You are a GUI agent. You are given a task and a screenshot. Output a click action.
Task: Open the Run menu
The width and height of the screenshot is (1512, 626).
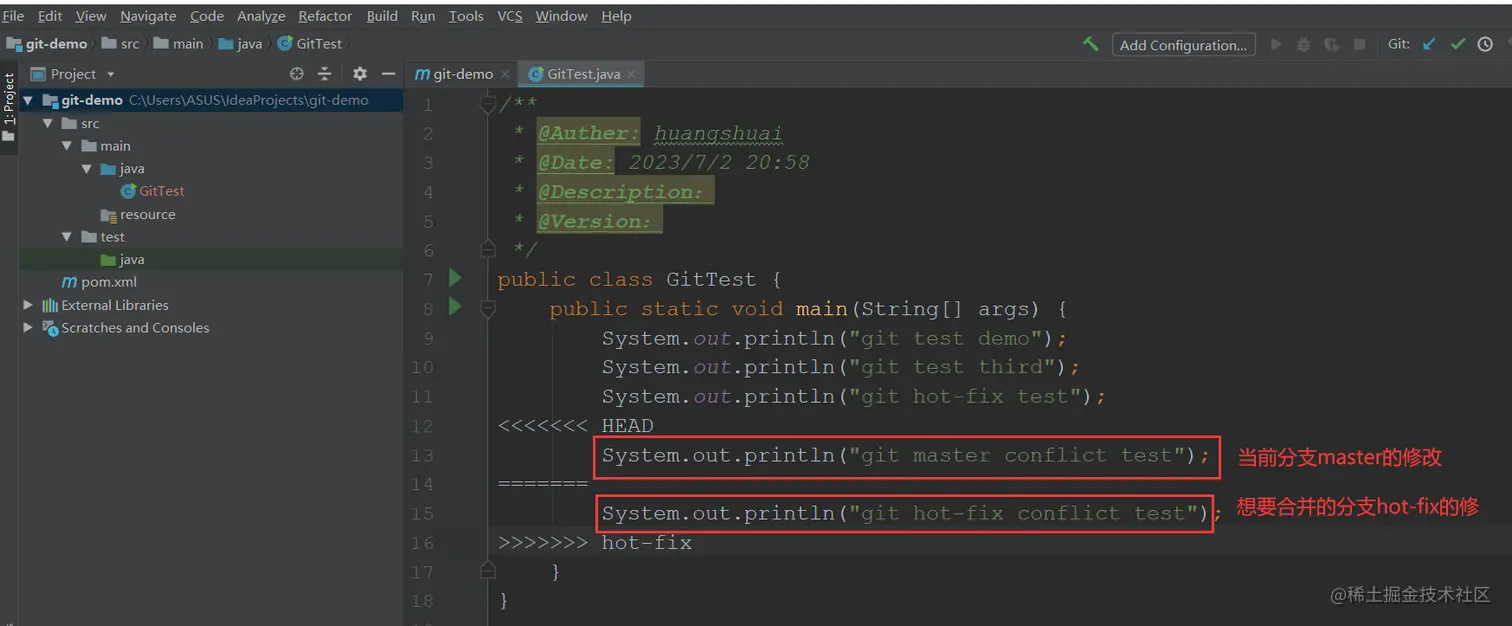[x=423, y=16]
